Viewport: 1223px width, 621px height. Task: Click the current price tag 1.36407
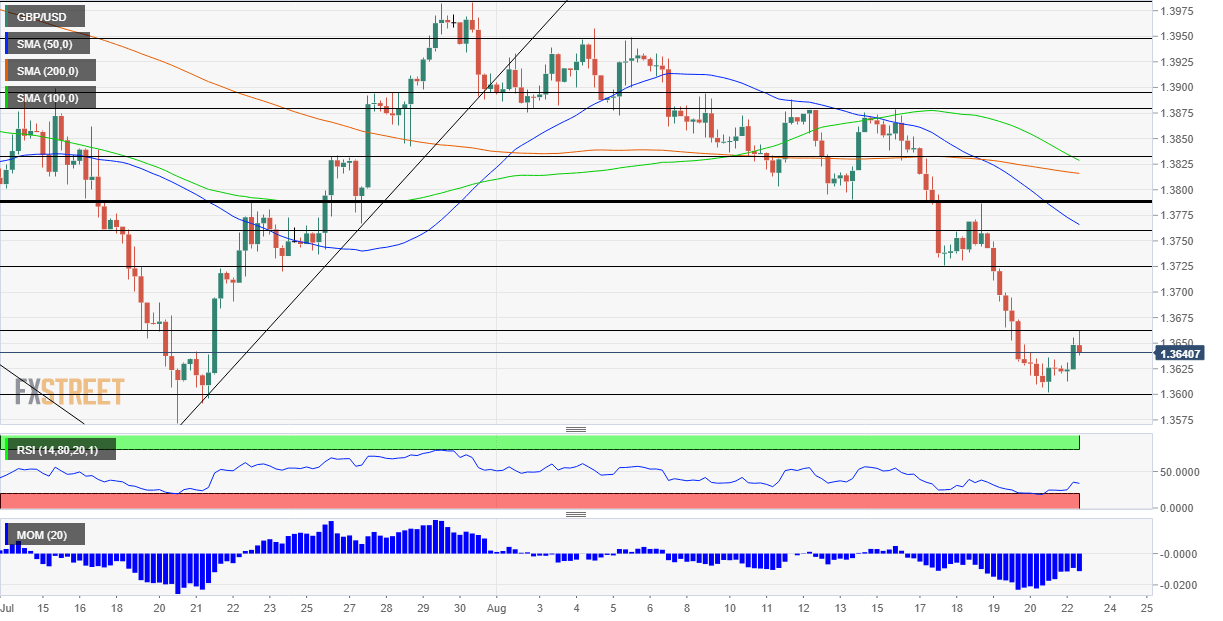(1180, 353)
